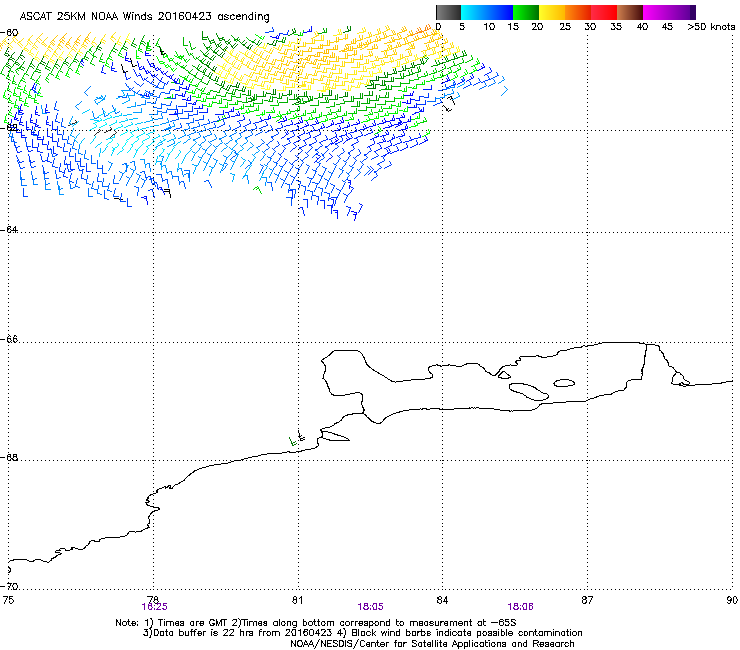Click the "10" legend scale label
This screenshot has width=740, height=650.
click(x=489, y=27)
